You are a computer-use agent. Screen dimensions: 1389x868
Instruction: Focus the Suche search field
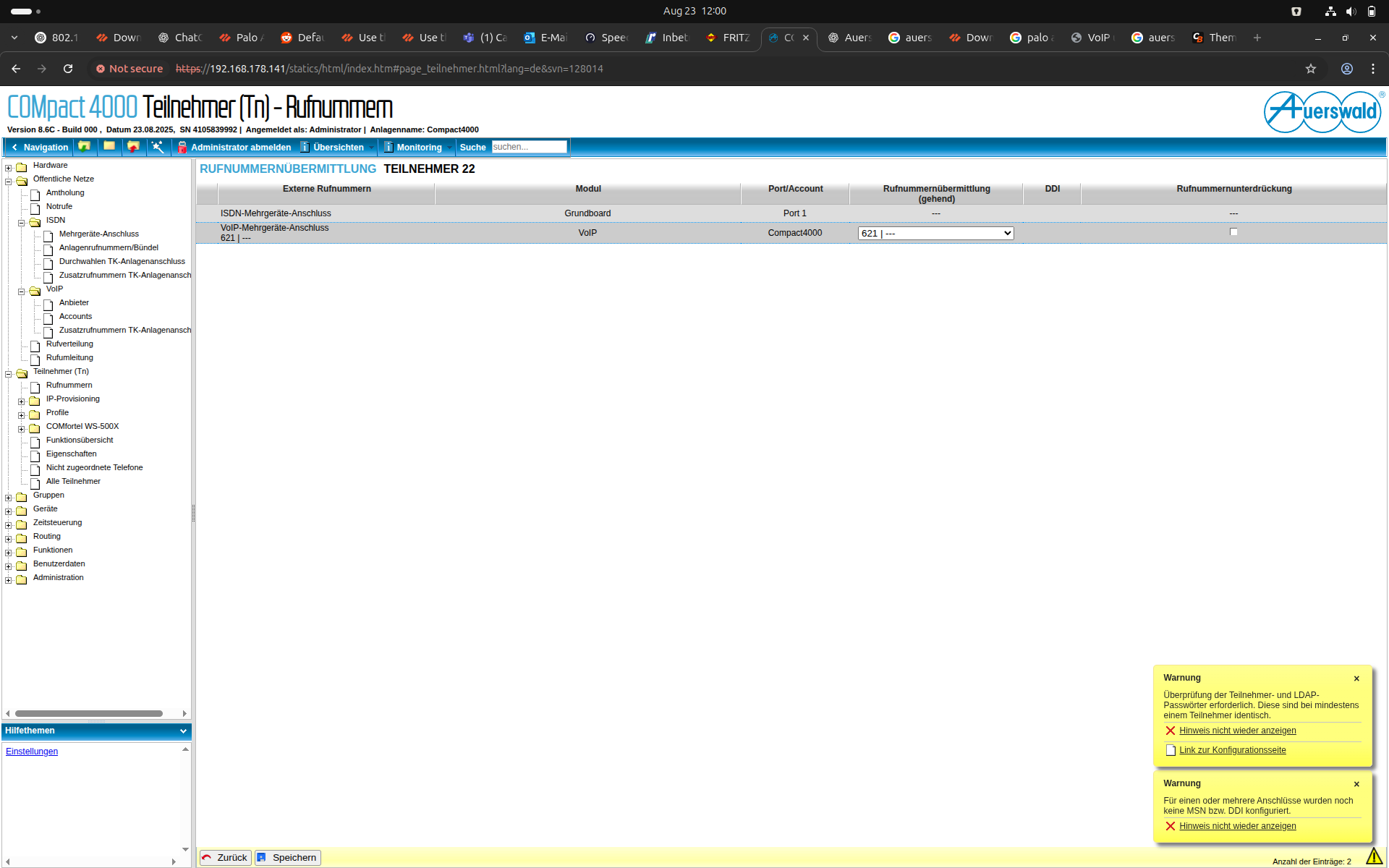pos(529,147)
